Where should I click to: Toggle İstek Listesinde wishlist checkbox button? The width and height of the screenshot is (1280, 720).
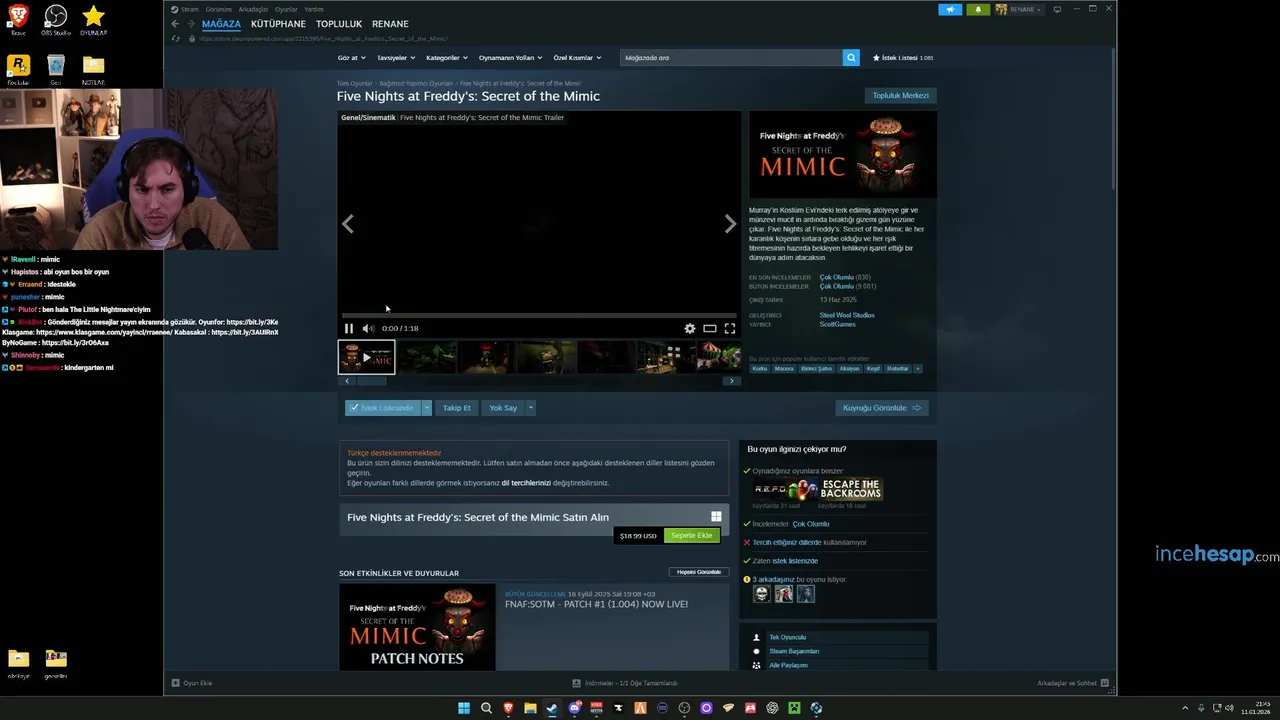click(x=382, y=408)
